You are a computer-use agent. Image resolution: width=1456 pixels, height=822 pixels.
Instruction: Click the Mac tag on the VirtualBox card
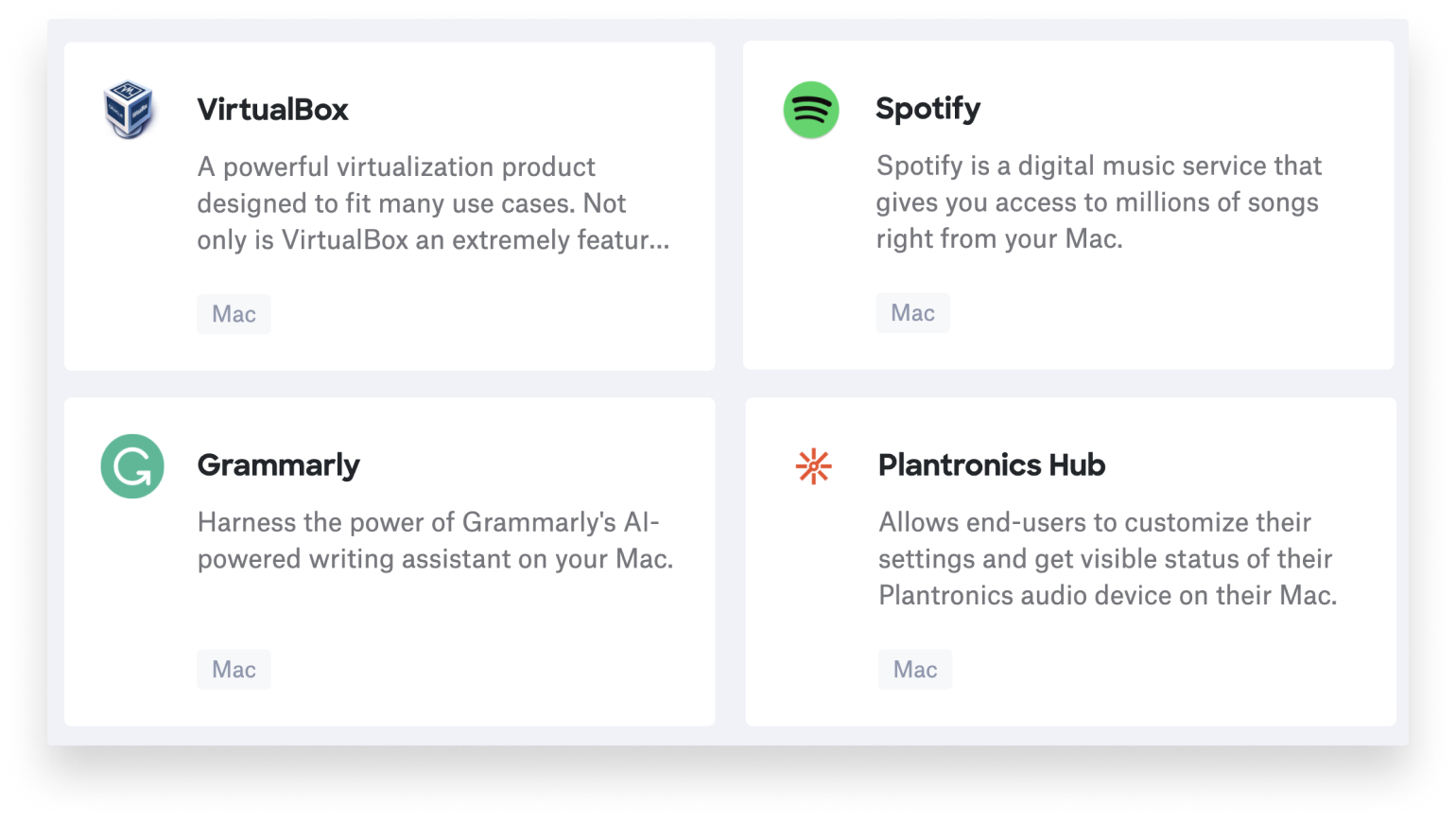pyautogui.click(x=234, y=313)
